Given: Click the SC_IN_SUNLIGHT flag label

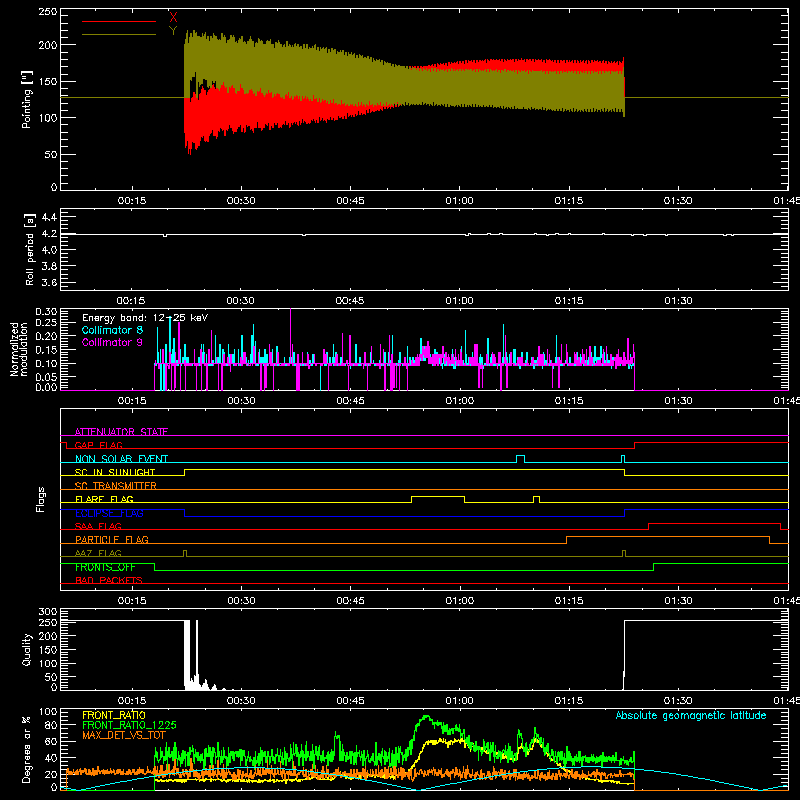Looking at the screenshot, I should [115, 472].
